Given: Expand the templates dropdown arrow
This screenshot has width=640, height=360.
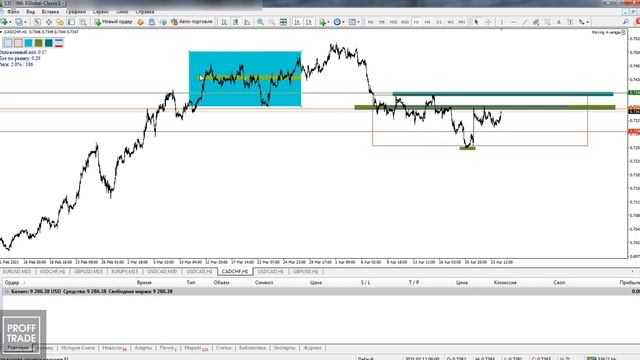Looking at the screenshot, I should 358,22.
